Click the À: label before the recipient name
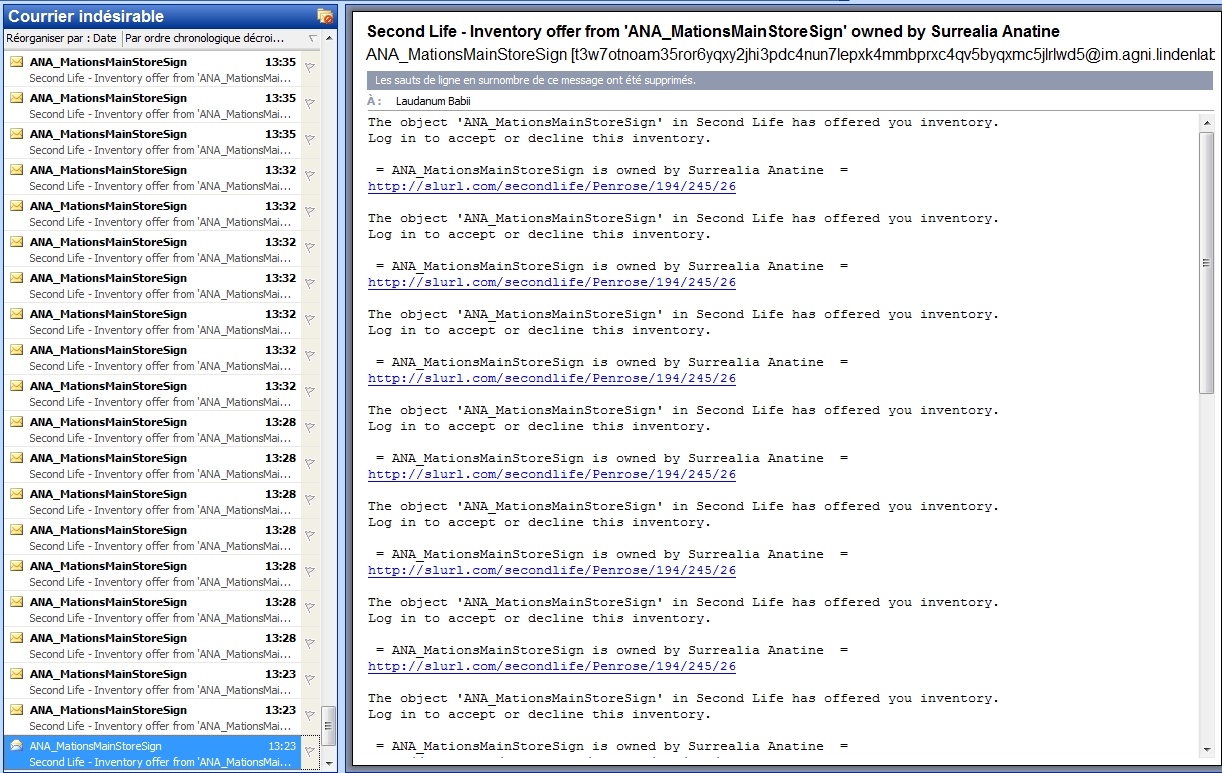Screen dimensions: 1222x773 point(375,101)
